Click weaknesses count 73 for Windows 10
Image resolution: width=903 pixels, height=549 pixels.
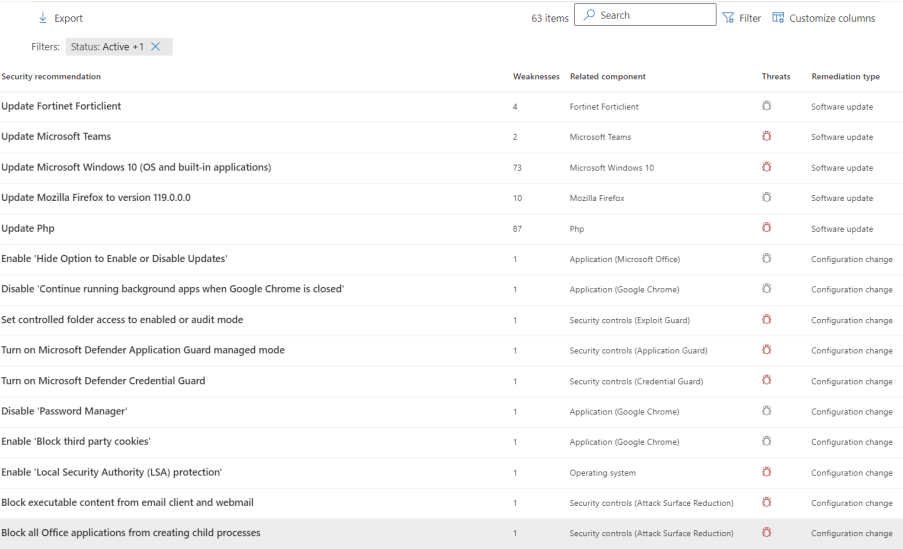pos(517,168)
